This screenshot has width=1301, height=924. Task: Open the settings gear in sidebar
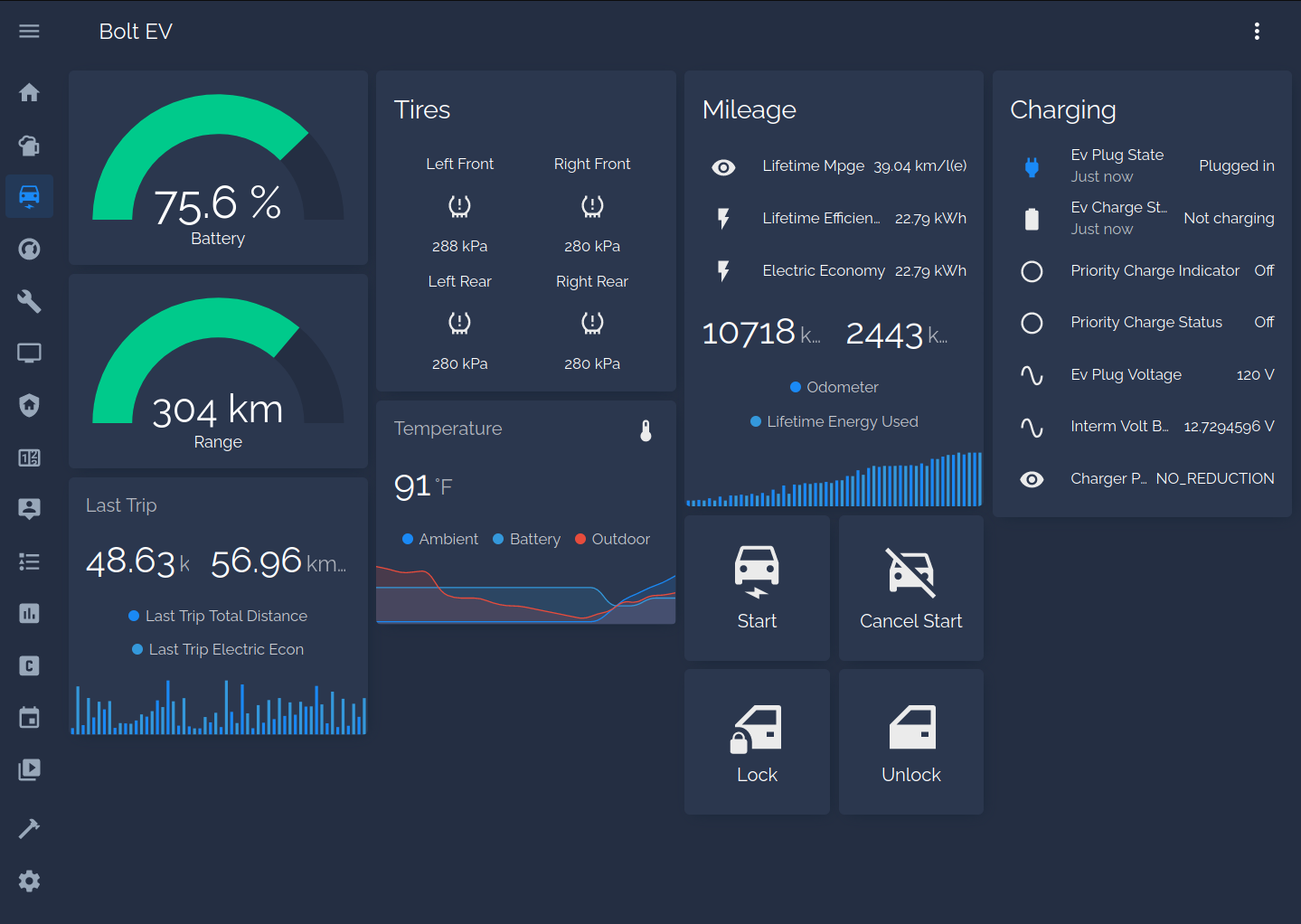29,881
